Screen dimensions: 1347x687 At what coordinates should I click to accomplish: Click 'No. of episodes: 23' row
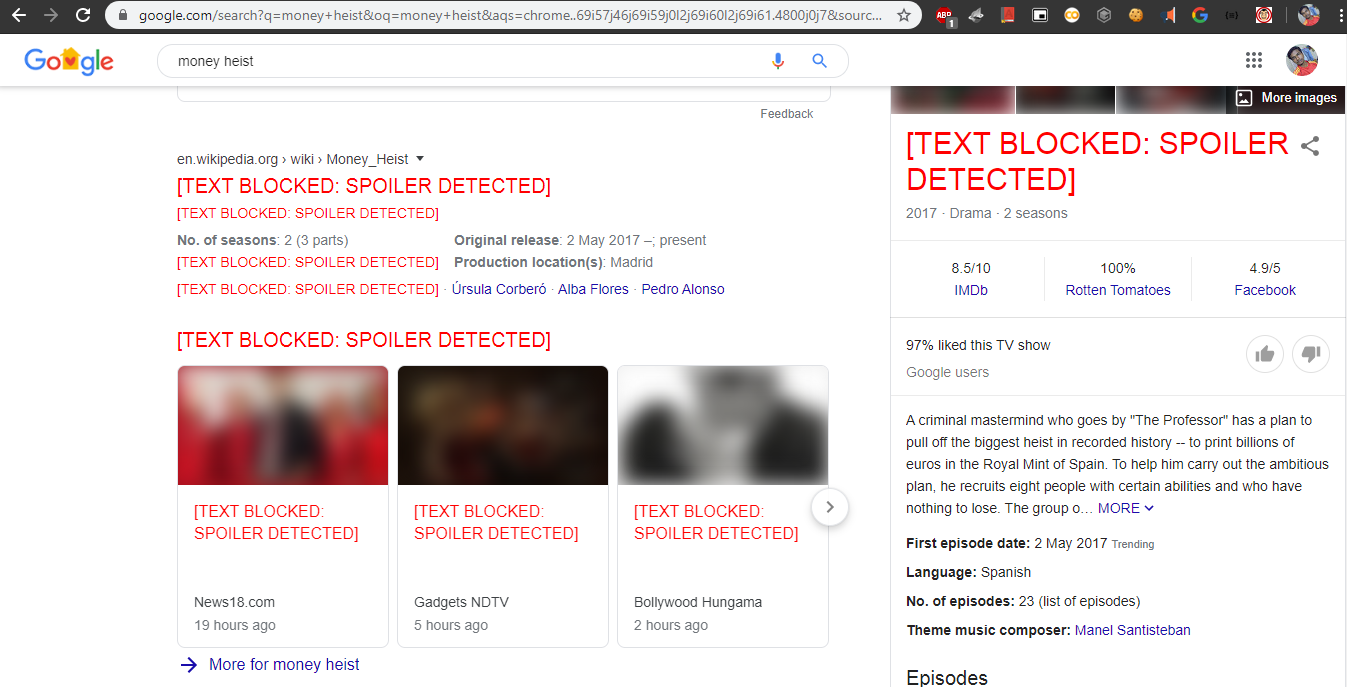[x=1023, y=601]
